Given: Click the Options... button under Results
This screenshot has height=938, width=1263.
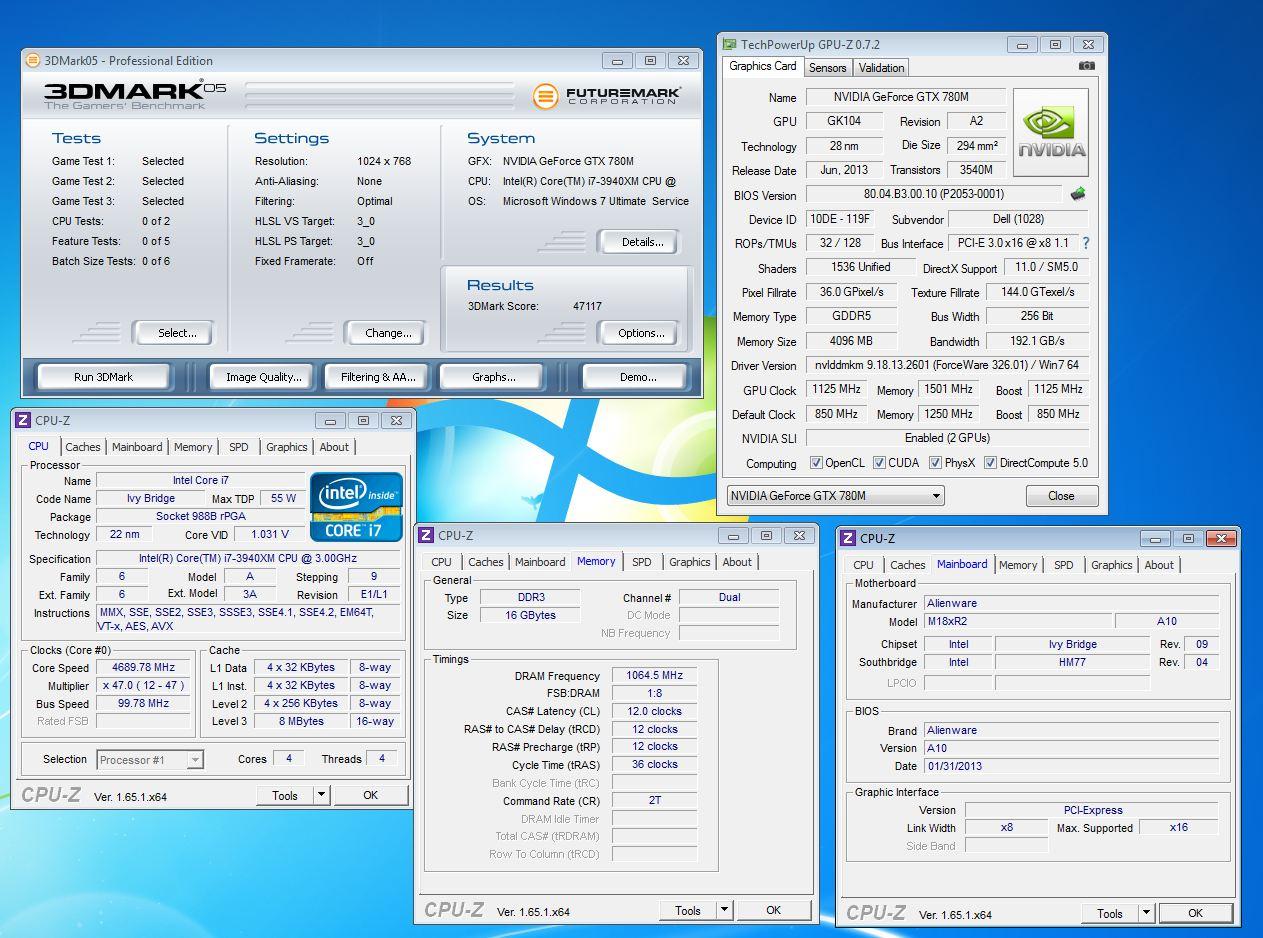Looking at the screenshot, I should 641,333.
